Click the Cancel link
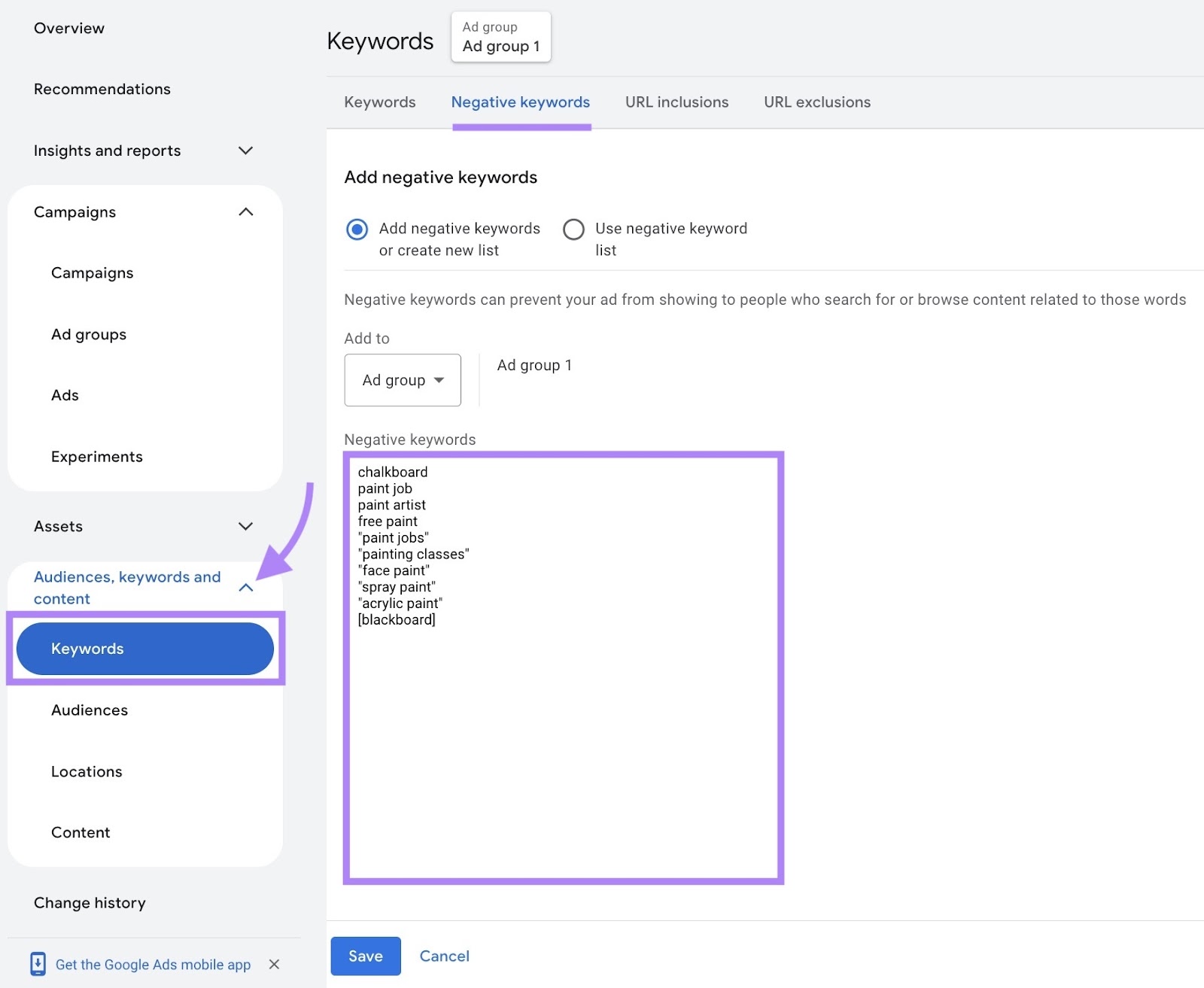 (x=444, y=956)
